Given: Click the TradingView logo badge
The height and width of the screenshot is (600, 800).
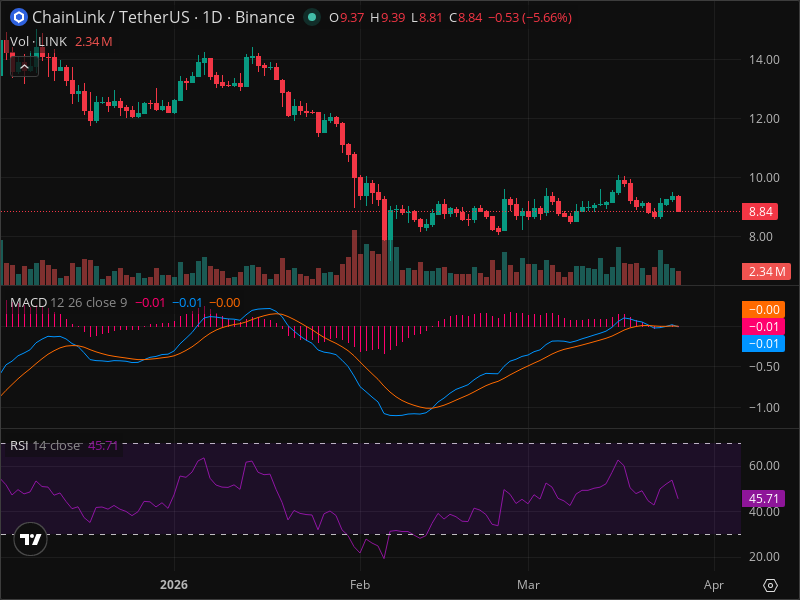Looking at the screenshot, I should pyautogui.click(x=31, y=539).
